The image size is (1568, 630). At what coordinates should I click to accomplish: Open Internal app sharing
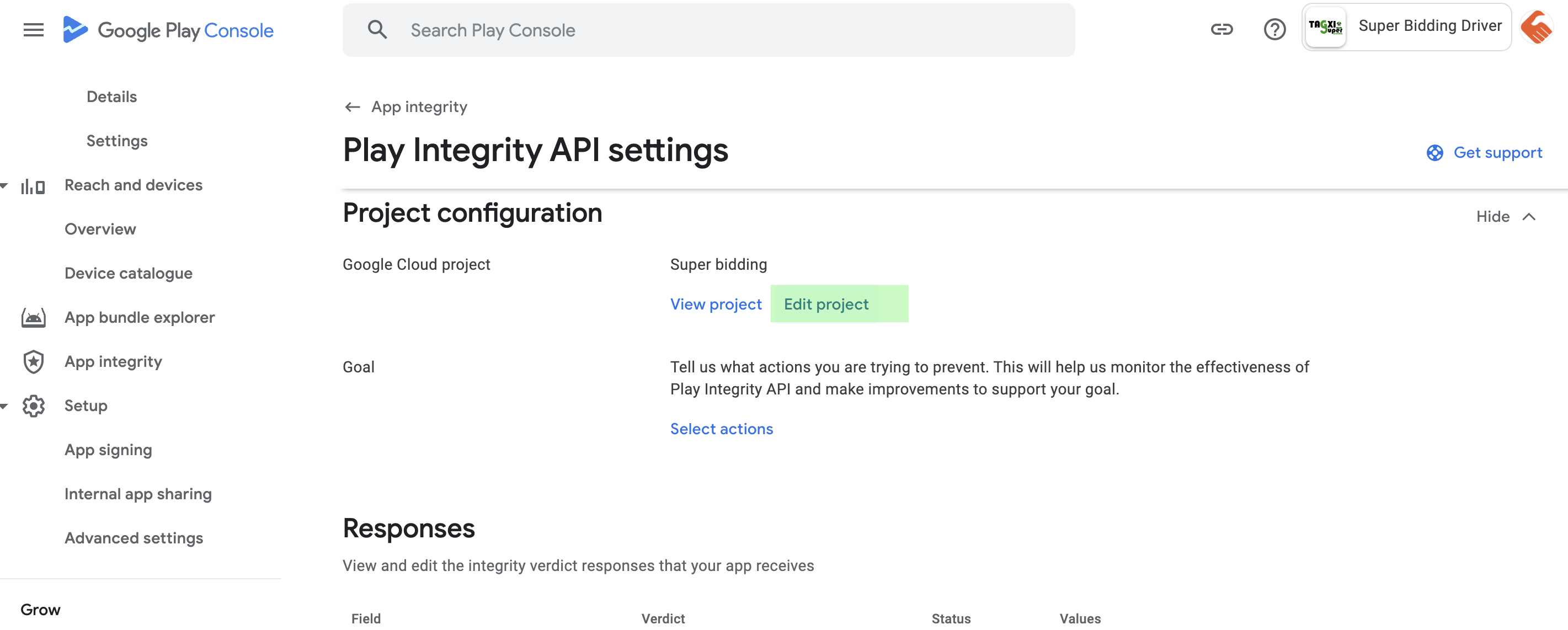[137, 494]
